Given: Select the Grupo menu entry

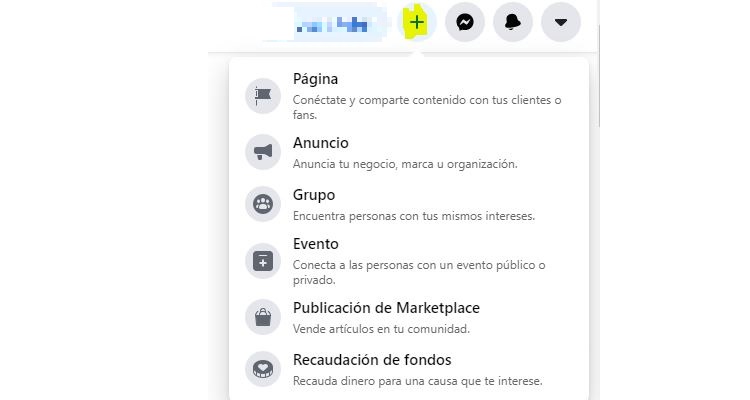Looking at the screenshot, I should tap(314, 195).
